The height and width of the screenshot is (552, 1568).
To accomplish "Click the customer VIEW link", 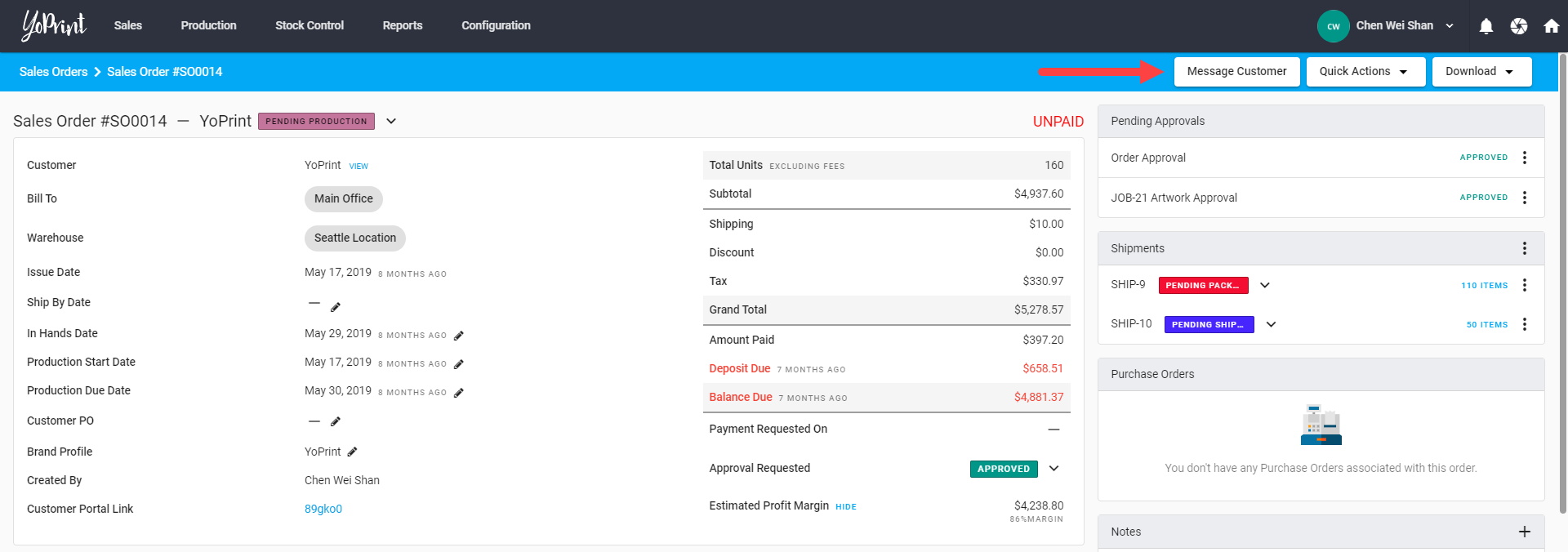I will [x=359, y=166].
